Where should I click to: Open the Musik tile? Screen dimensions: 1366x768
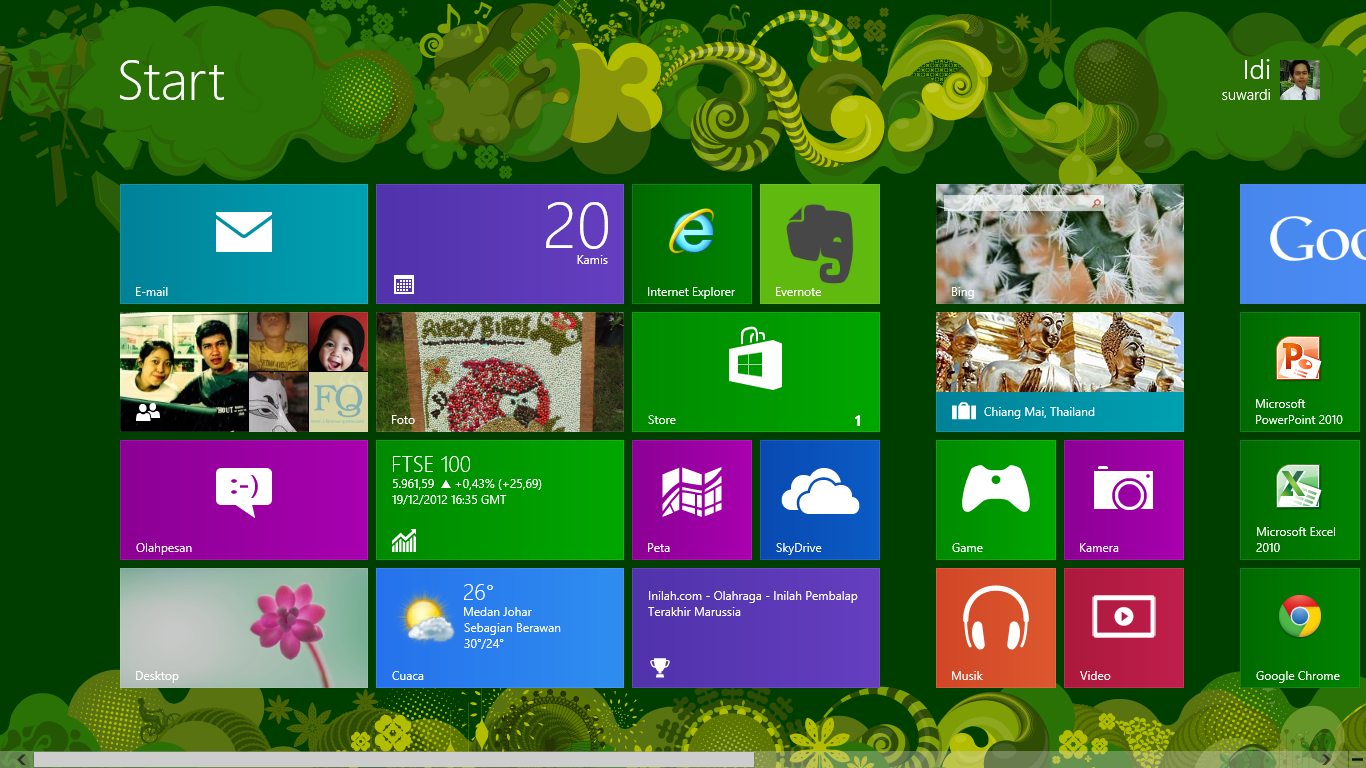[x=996, y=628]
